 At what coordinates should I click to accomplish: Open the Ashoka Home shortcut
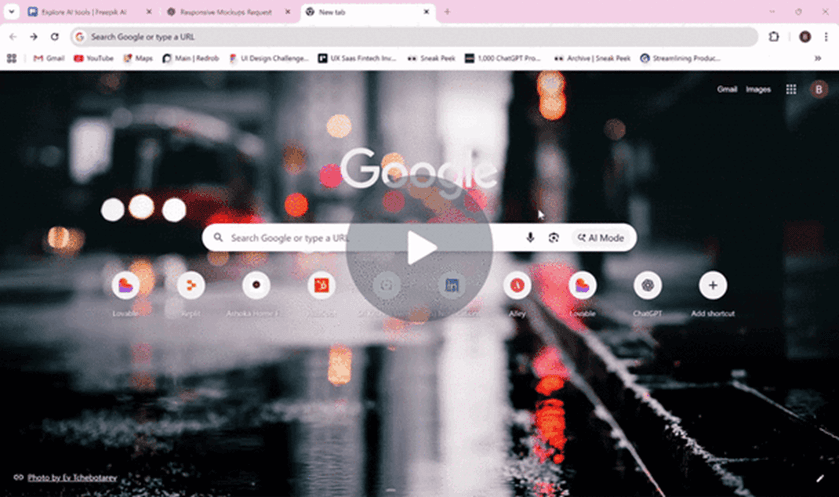(256, 285)
